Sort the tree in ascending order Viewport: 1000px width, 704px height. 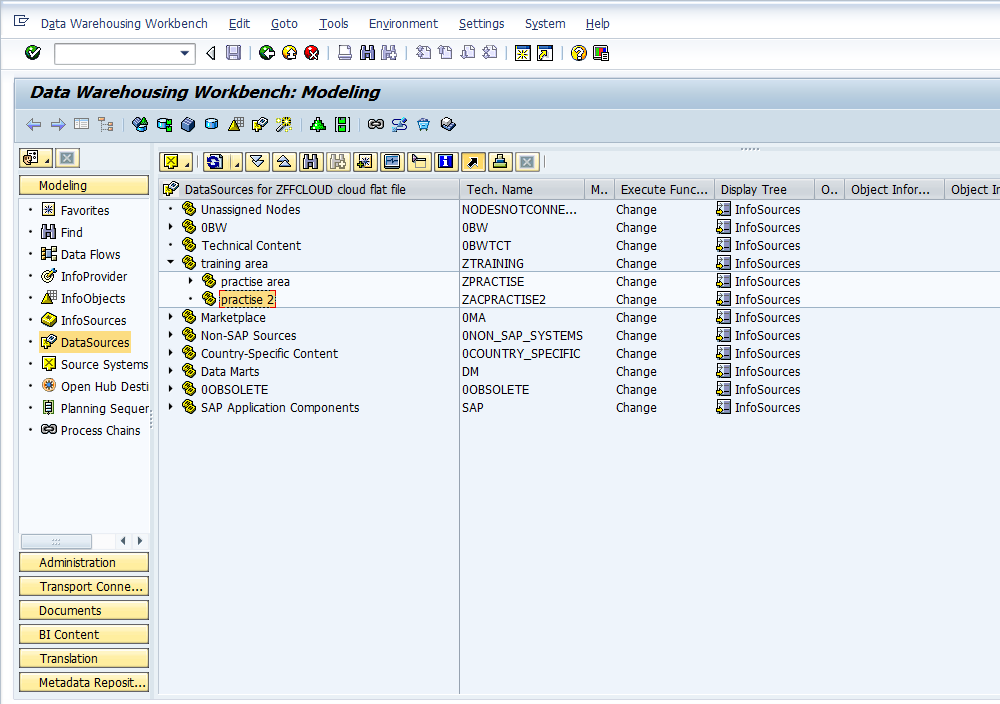[284, 161]
